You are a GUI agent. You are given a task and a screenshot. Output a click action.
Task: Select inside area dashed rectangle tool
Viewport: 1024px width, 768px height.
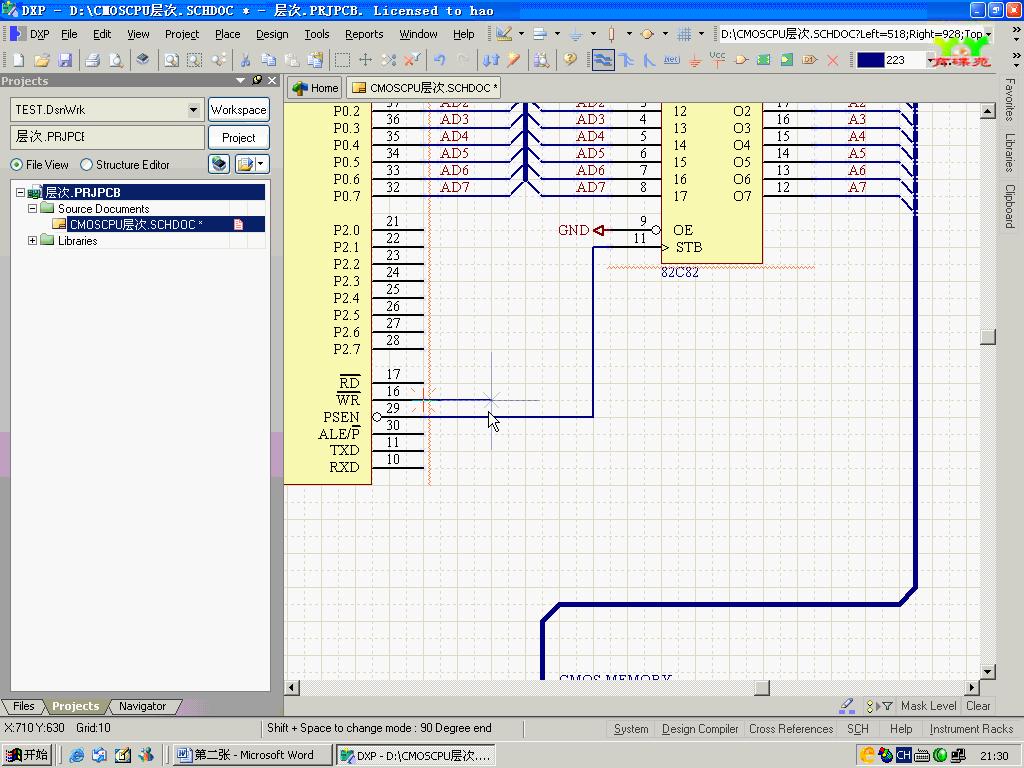click(x=342, y=60)
